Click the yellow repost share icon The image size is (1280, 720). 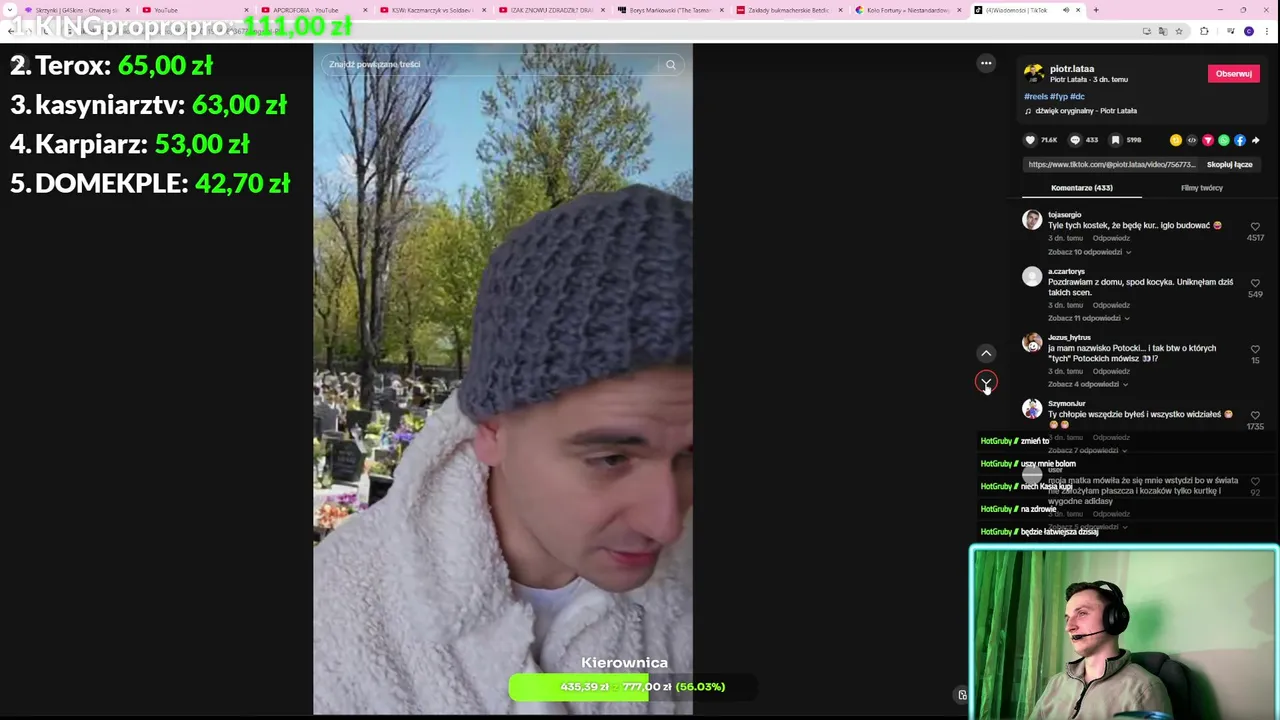pyautogui.click(x=1176, y=140)
